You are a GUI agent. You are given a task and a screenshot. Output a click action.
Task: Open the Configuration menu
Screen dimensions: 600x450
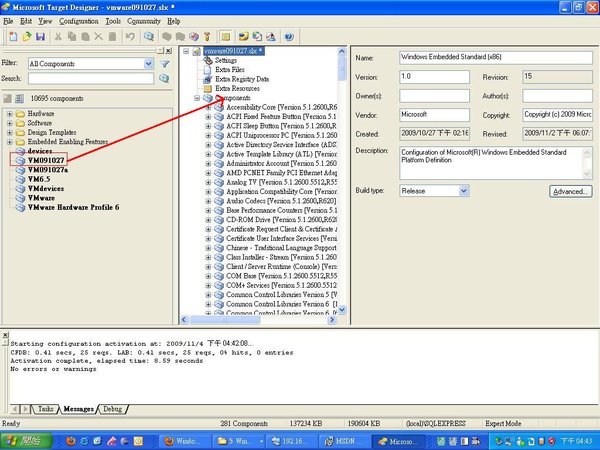coord(79,21)
